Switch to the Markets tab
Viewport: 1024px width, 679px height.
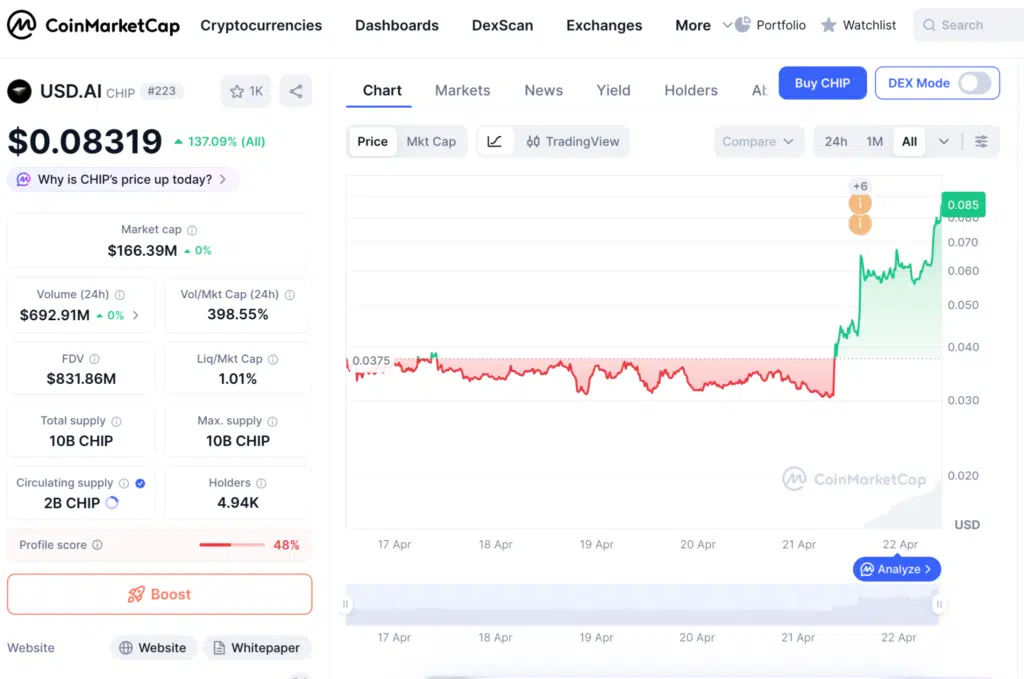pos(462,90)
